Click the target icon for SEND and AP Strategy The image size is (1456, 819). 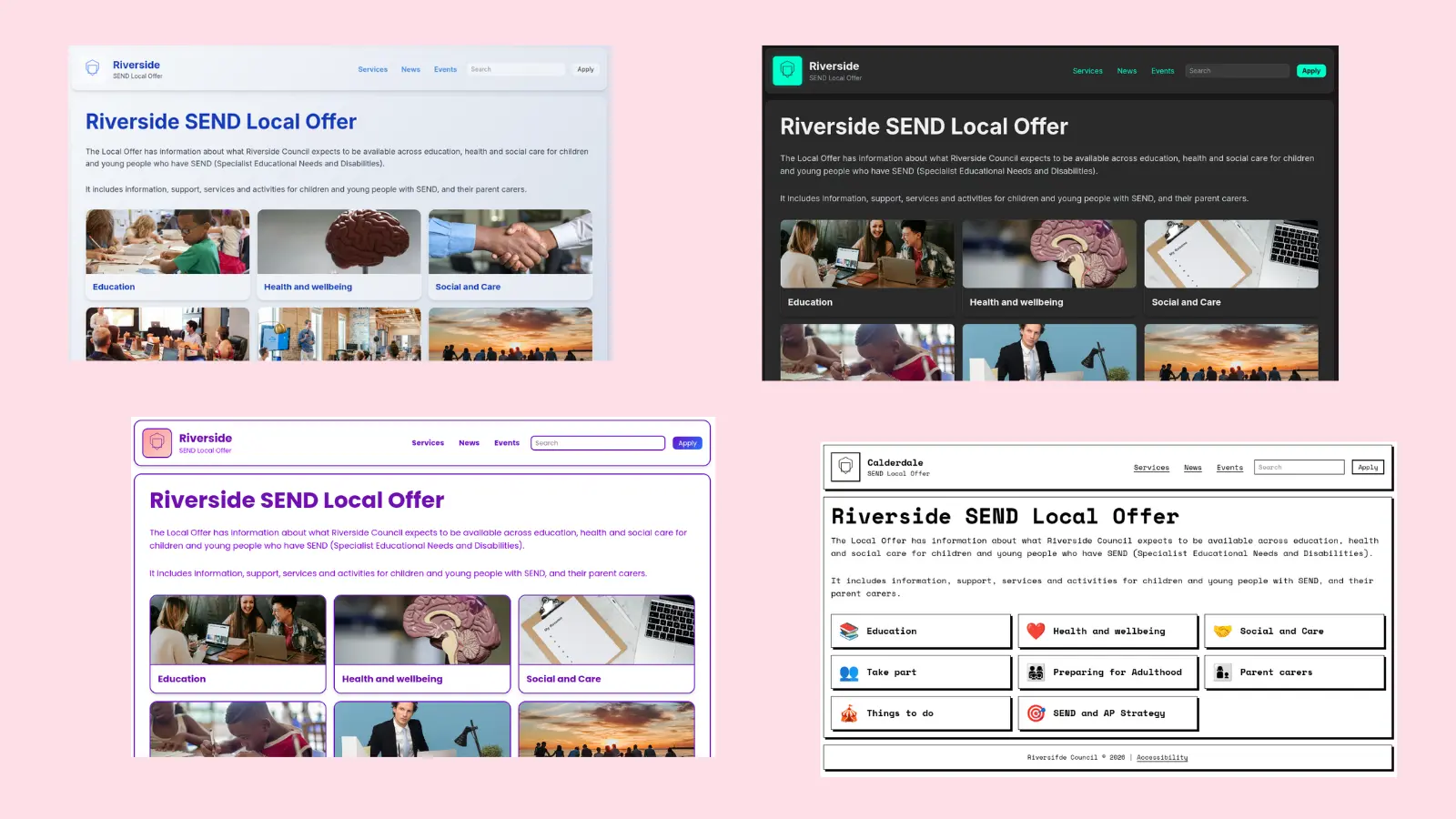1036,713
